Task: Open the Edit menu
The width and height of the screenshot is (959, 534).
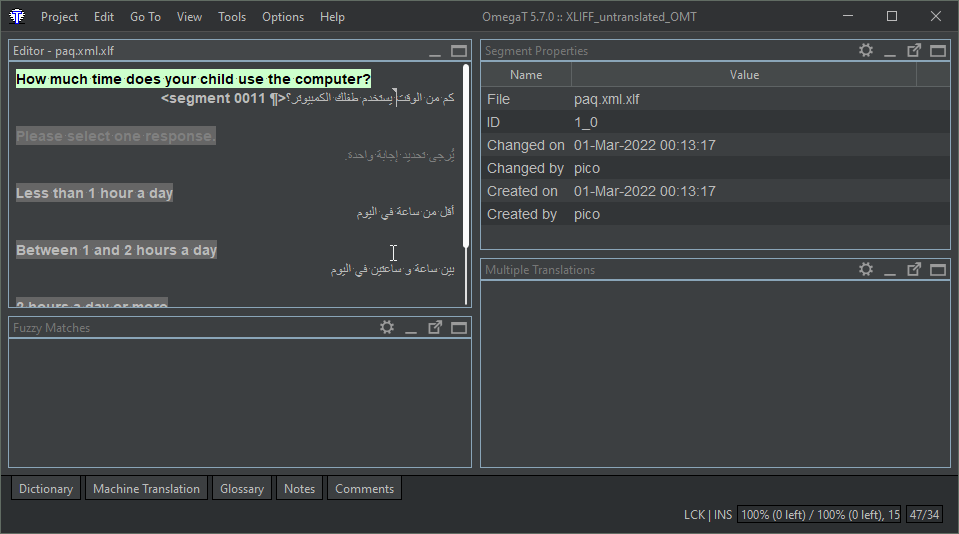Action: (104, 17)
